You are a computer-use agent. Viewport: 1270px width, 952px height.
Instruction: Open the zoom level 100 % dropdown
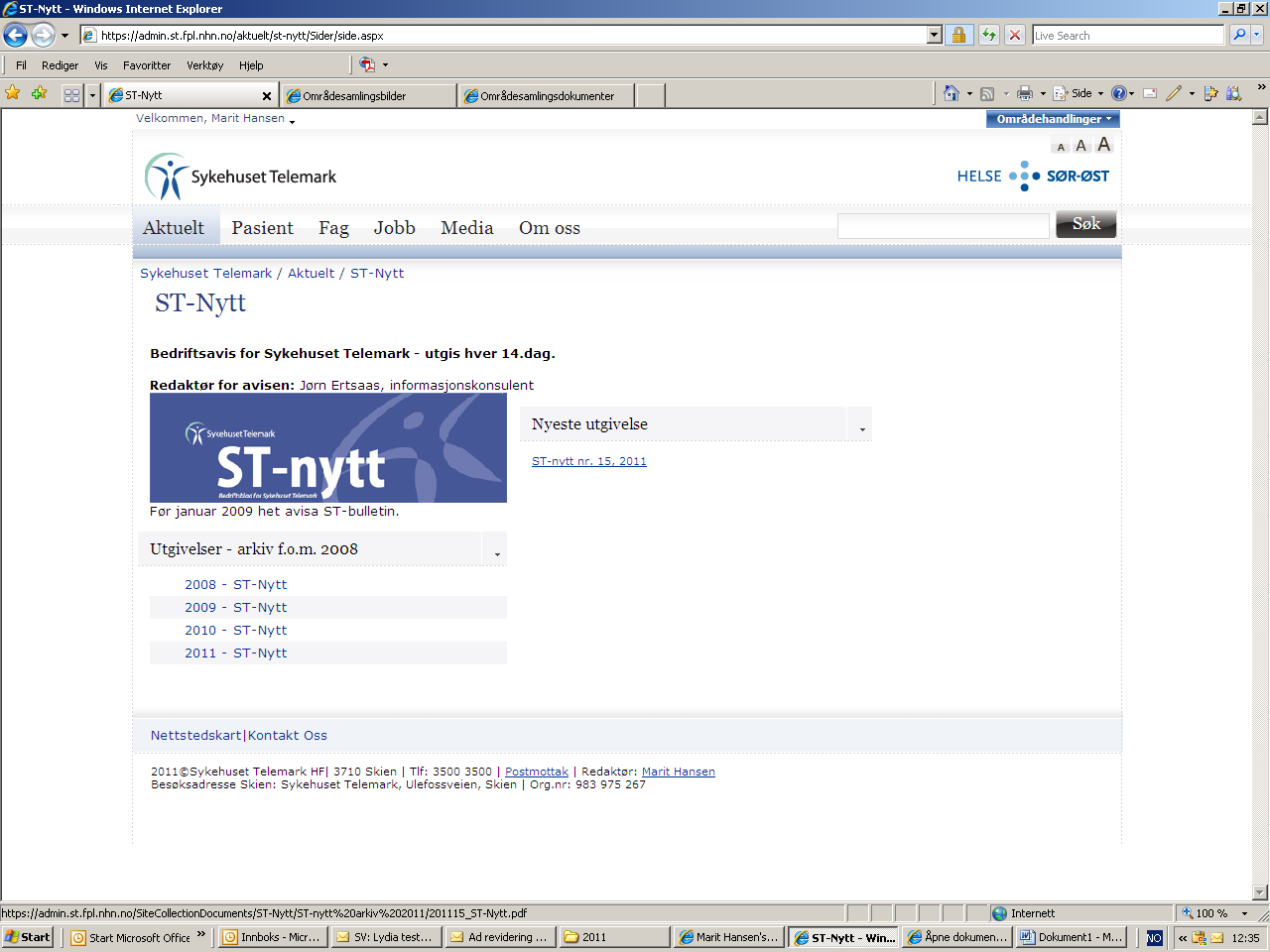point(1244,913)
